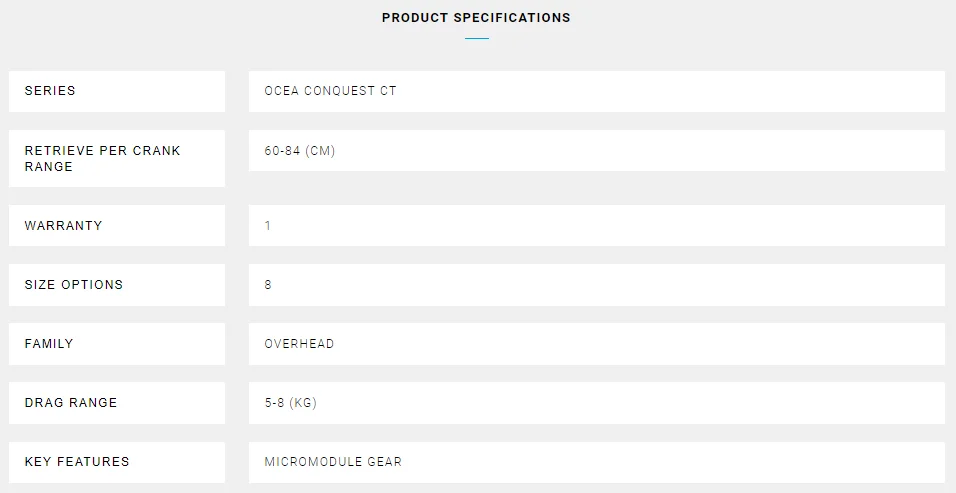This screenshot has height=493, width=956.
Task: Click the 5-8 drag range value
Action: tap(275, 403)
